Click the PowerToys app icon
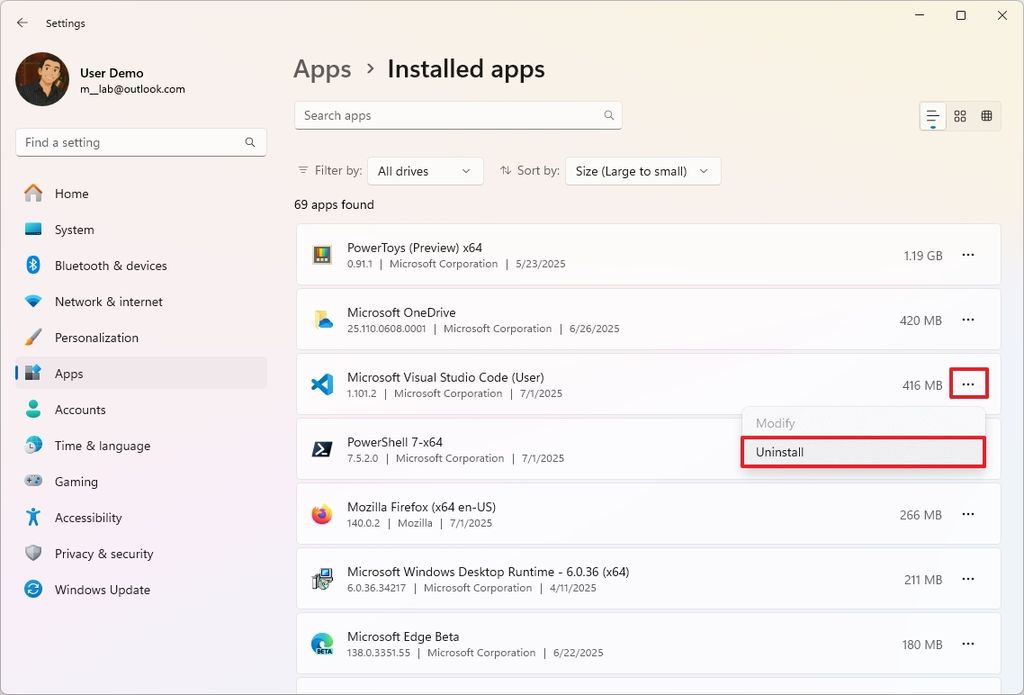This screenshot has width=1024, height=695. coord(322,255)
